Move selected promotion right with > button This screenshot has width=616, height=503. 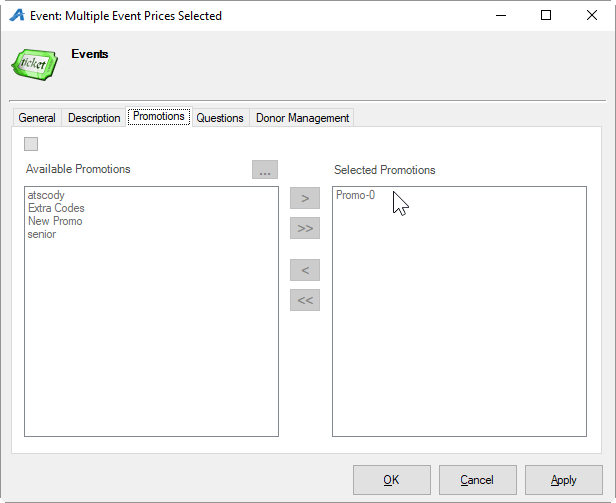[x=304, y=198]
